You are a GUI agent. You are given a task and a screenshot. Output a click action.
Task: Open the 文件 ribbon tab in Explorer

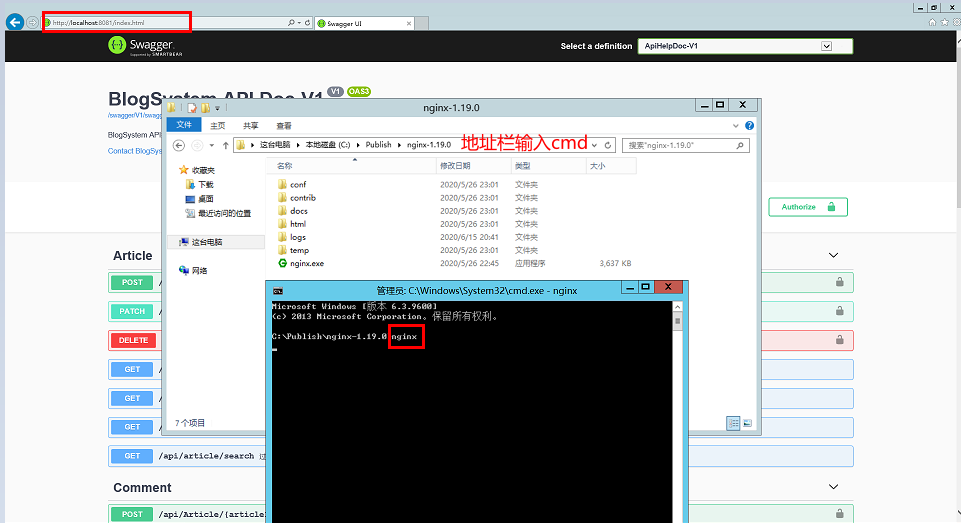[184, 125]
